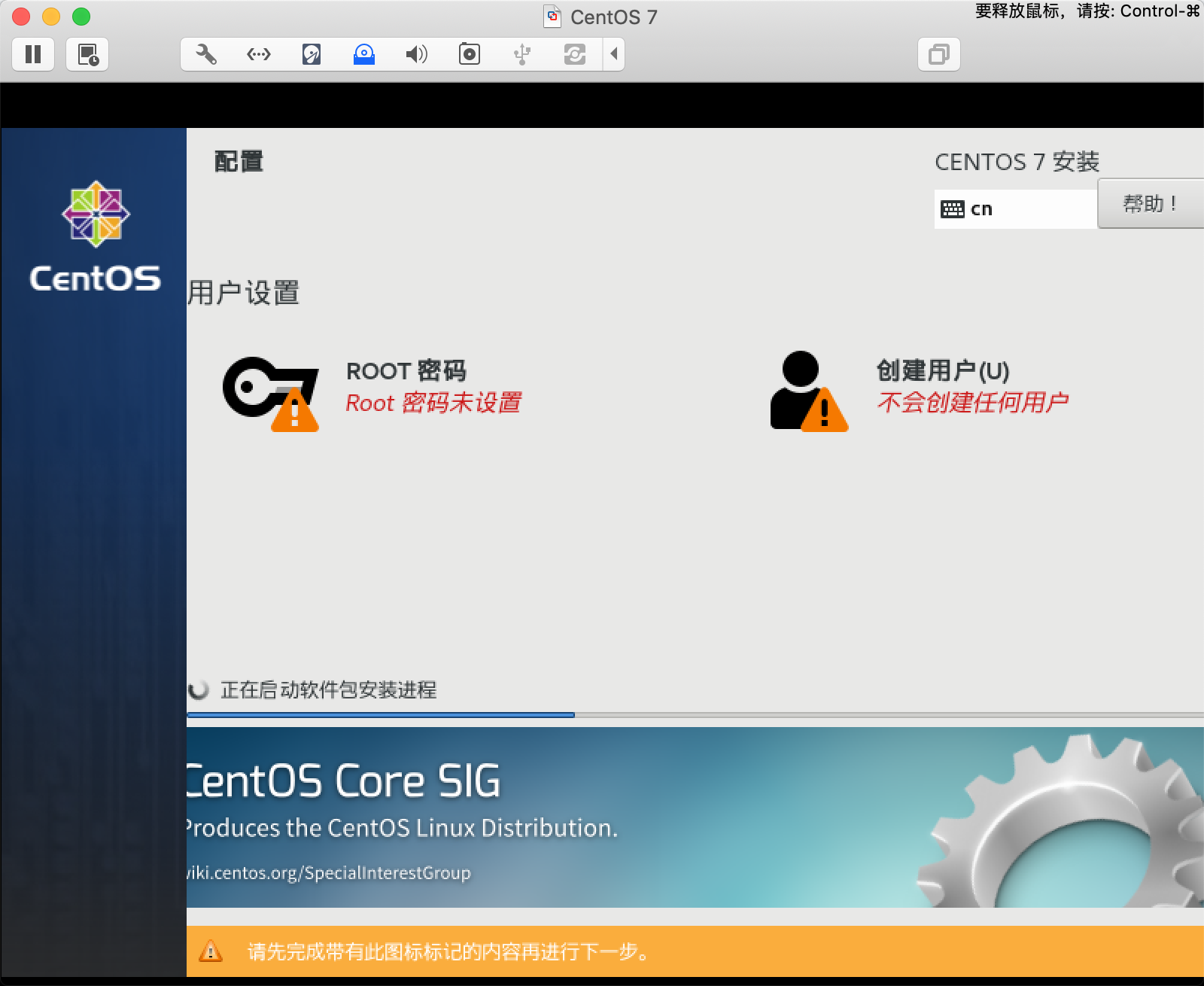Click the user silhouette warning icon
Image resolution: width=1204 pixels, height=986 pixels.
coord(809,391)
